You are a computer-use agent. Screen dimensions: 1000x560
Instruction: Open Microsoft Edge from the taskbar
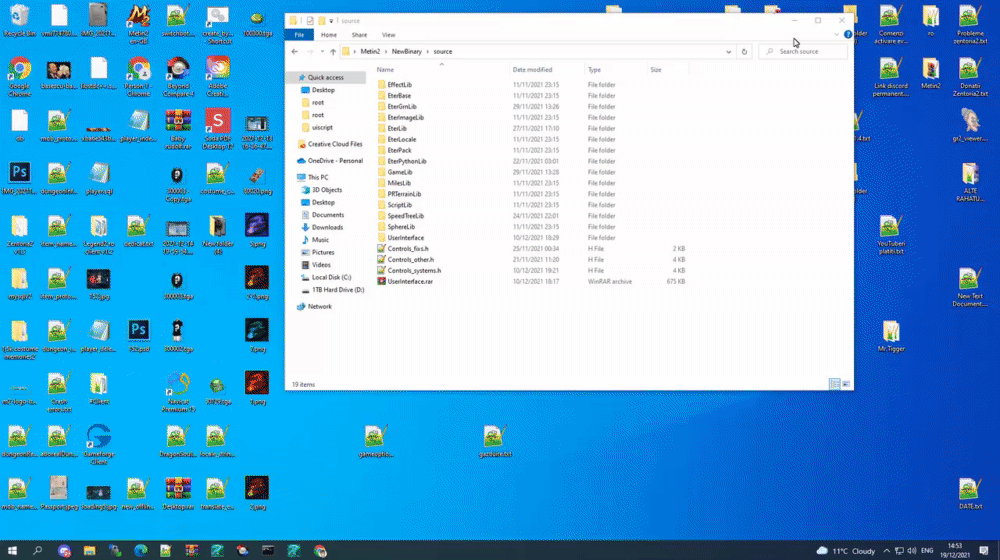[x=140, y=550]
